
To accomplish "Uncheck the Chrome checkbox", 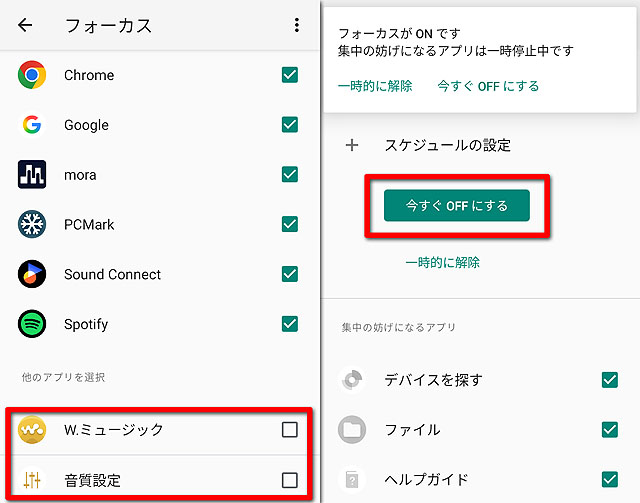I will (290, 75).
